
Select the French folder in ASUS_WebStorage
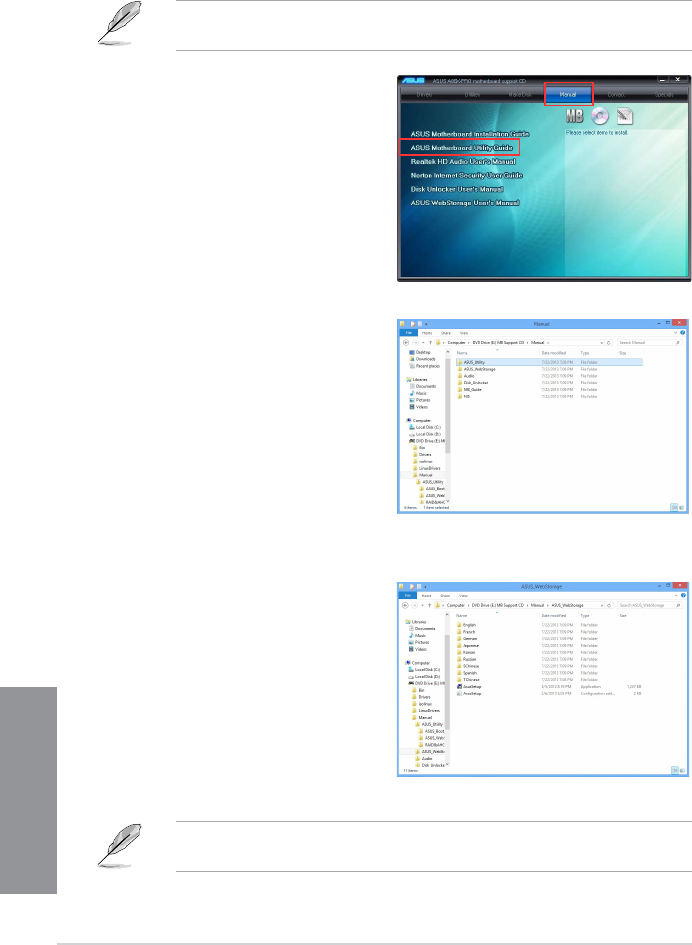pos(466,632)
